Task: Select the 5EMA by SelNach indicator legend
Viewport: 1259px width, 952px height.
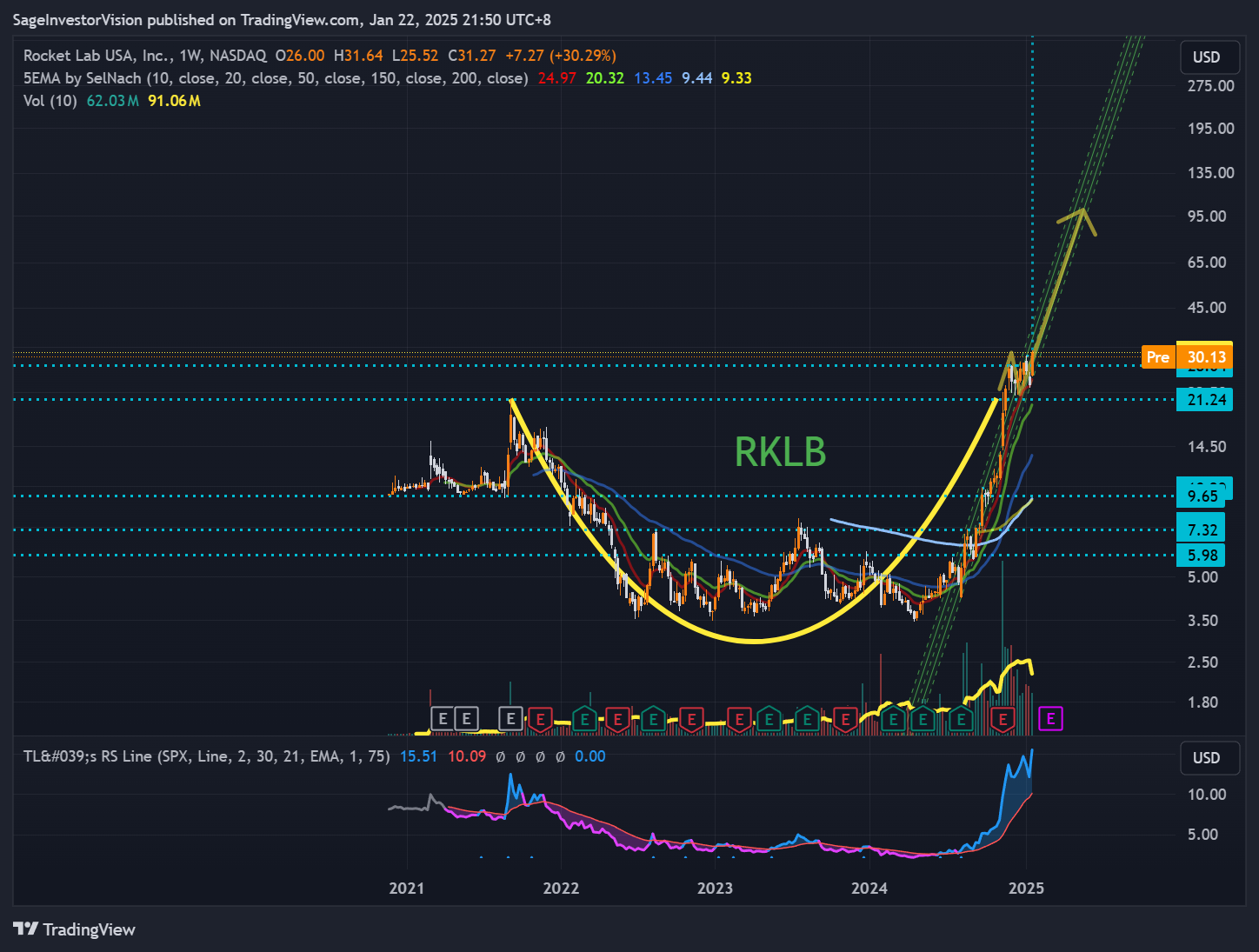Action: click(x=276, y=78)
